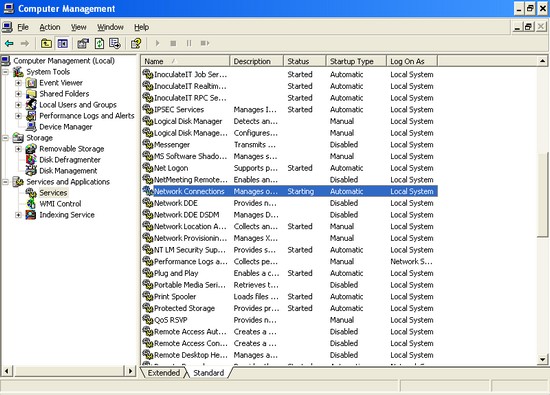Expand the Indexing Service node
The image size is (550, 395).
(18, 215)
